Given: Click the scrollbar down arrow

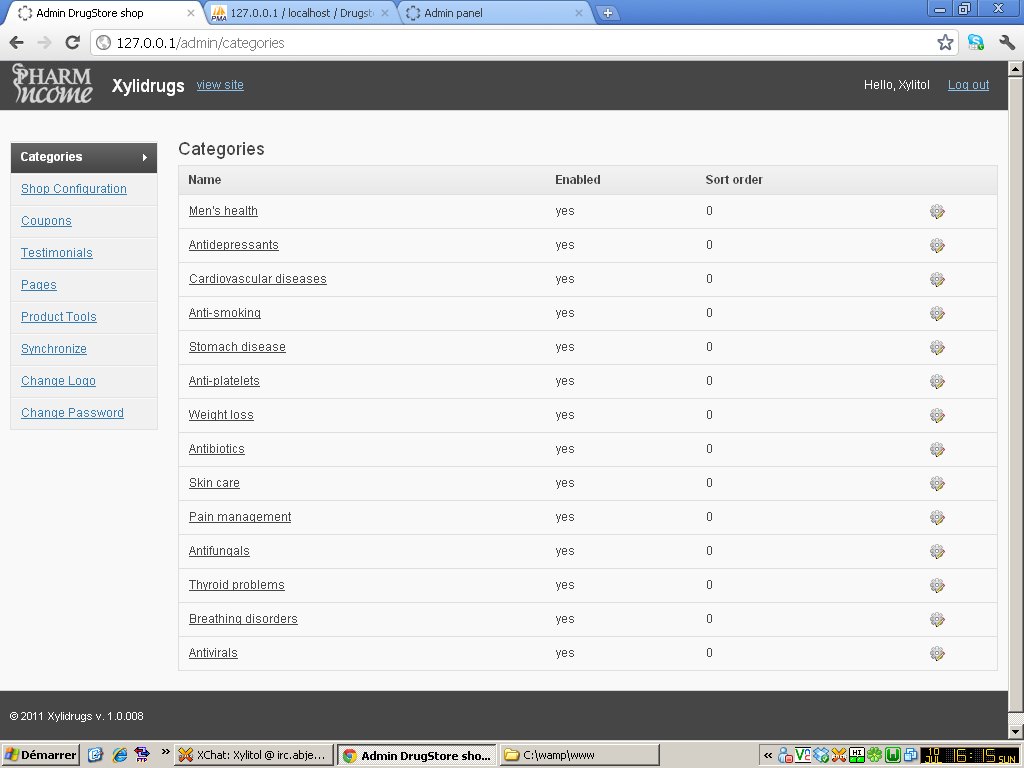Looking at the screenshot, I should point(1016,731).
